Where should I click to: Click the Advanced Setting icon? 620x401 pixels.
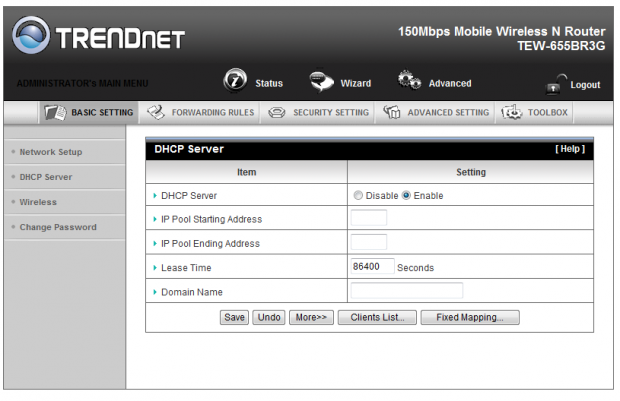click(391, 112)
